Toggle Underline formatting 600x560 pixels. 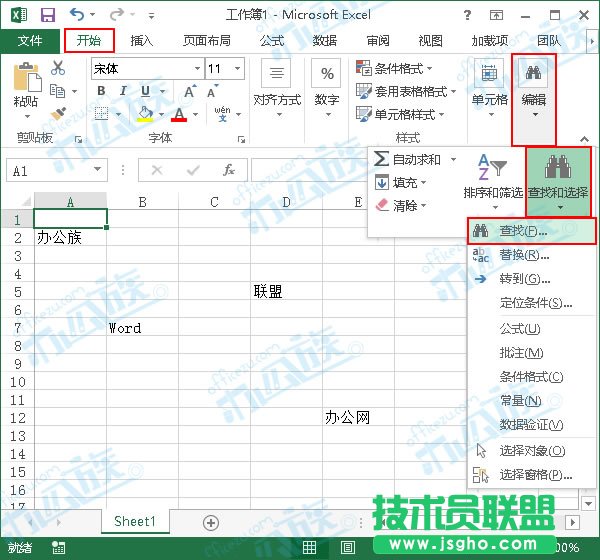click(145, 91)
